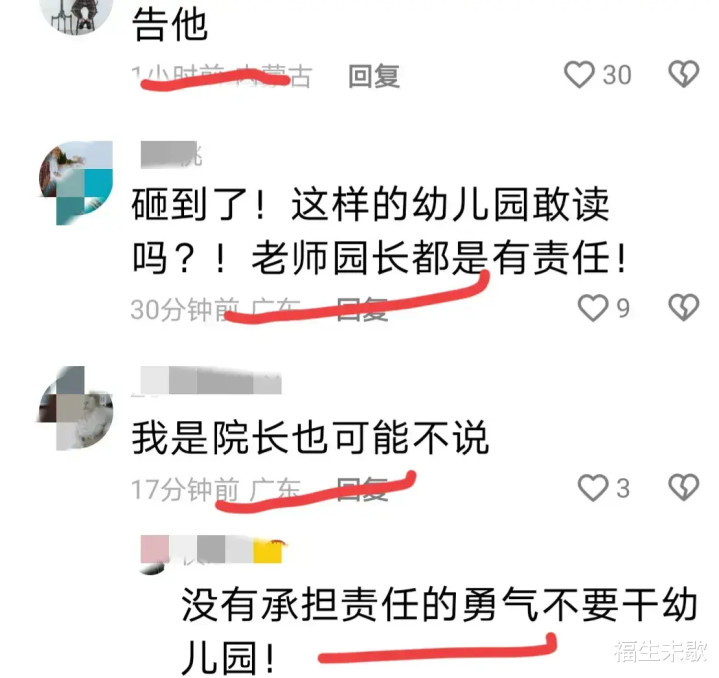Viewport: 719px width, 678px height.
Task: Select comment '砸到了！这样的幼儿园敢读吗'
Action: pyautogui.click(x=379, y=231)
